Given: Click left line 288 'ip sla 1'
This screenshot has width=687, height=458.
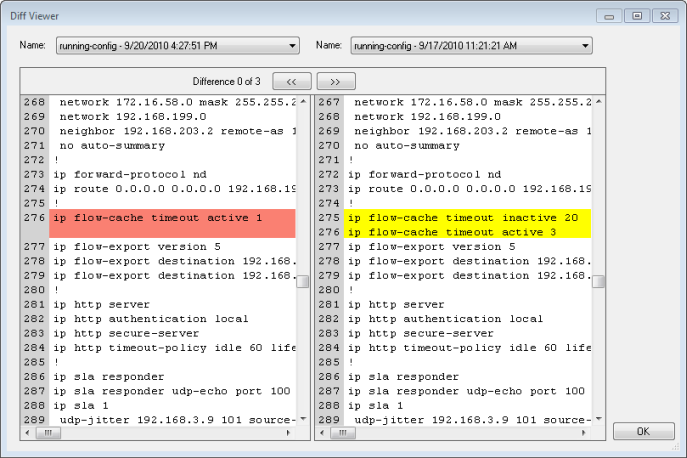Looking at the screenshot, I should coord(81,406).
